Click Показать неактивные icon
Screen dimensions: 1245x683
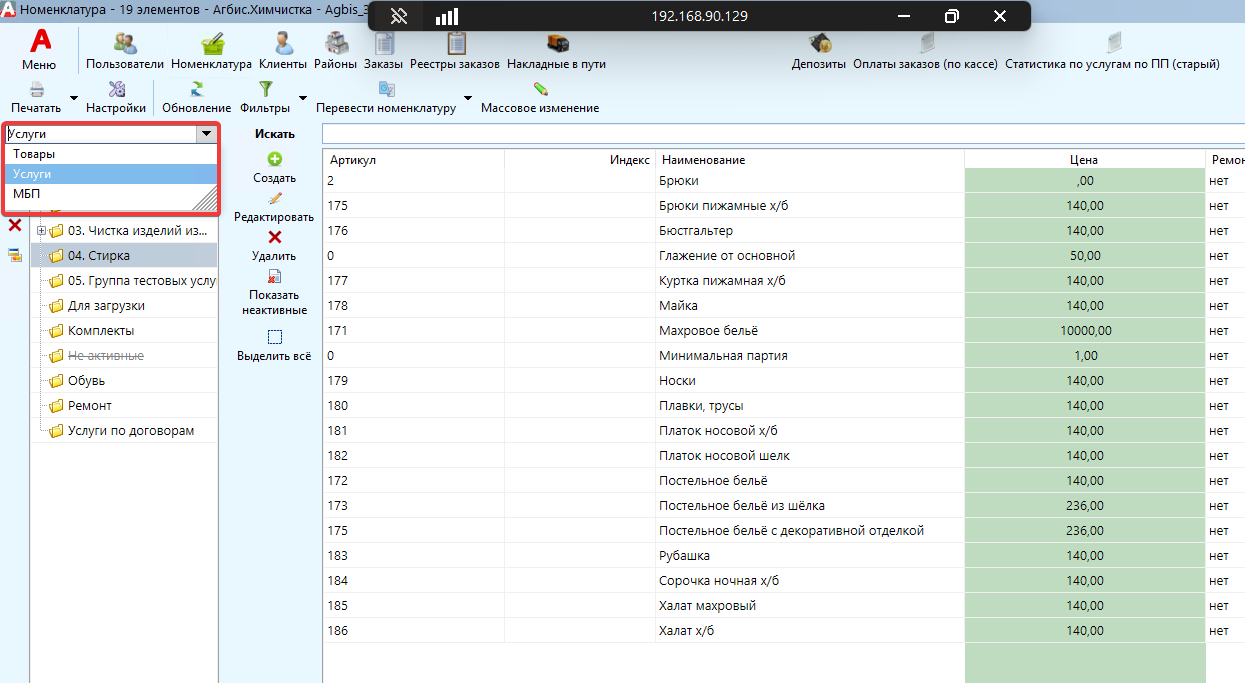click(275, 277)
